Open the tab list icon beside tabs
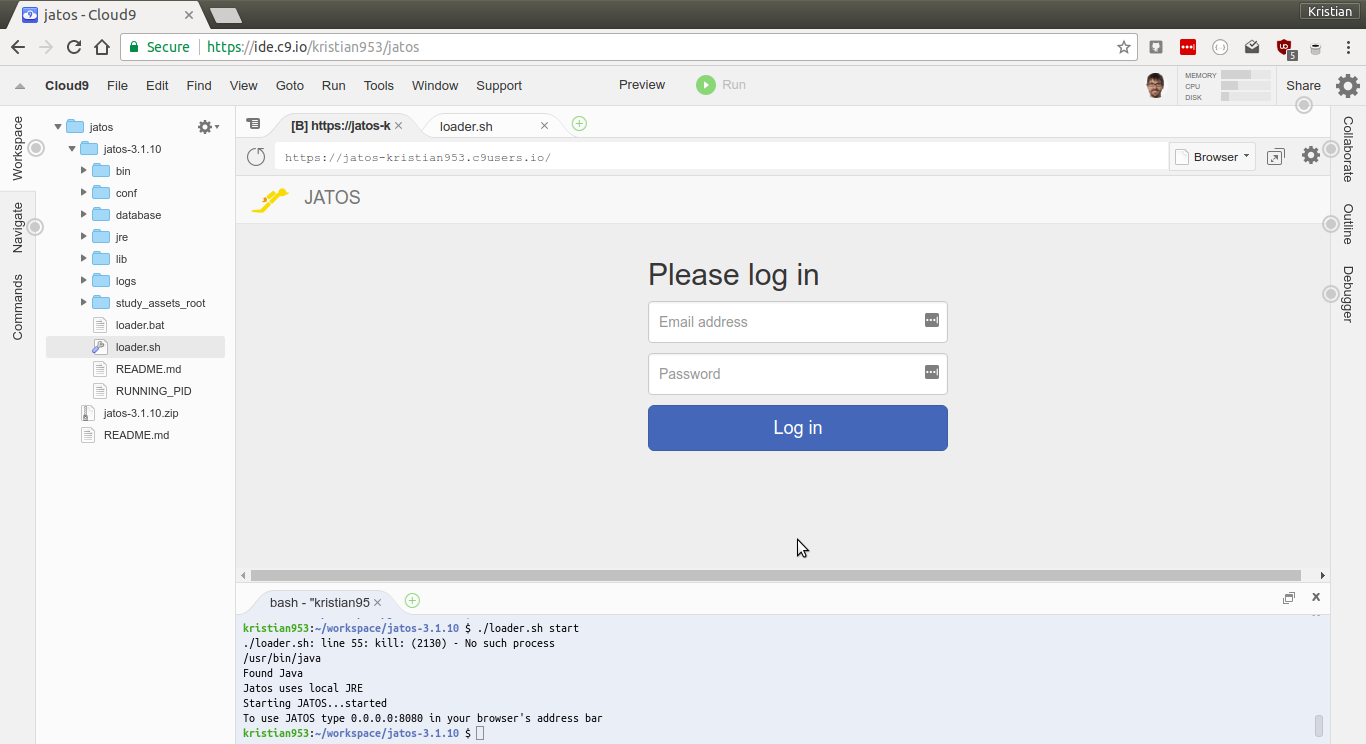The height and width of the screenshot is (744, 1366). [x=253, y=124]
